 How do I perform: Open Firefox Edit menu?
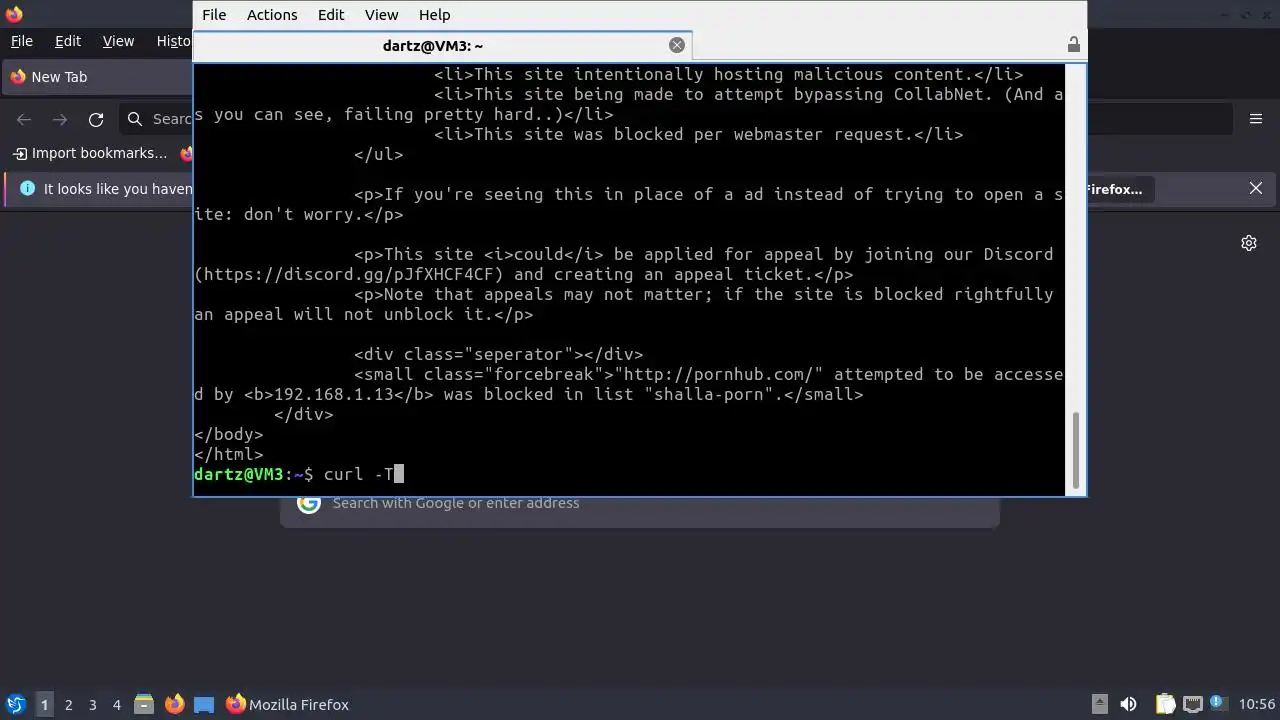[68, 41]
